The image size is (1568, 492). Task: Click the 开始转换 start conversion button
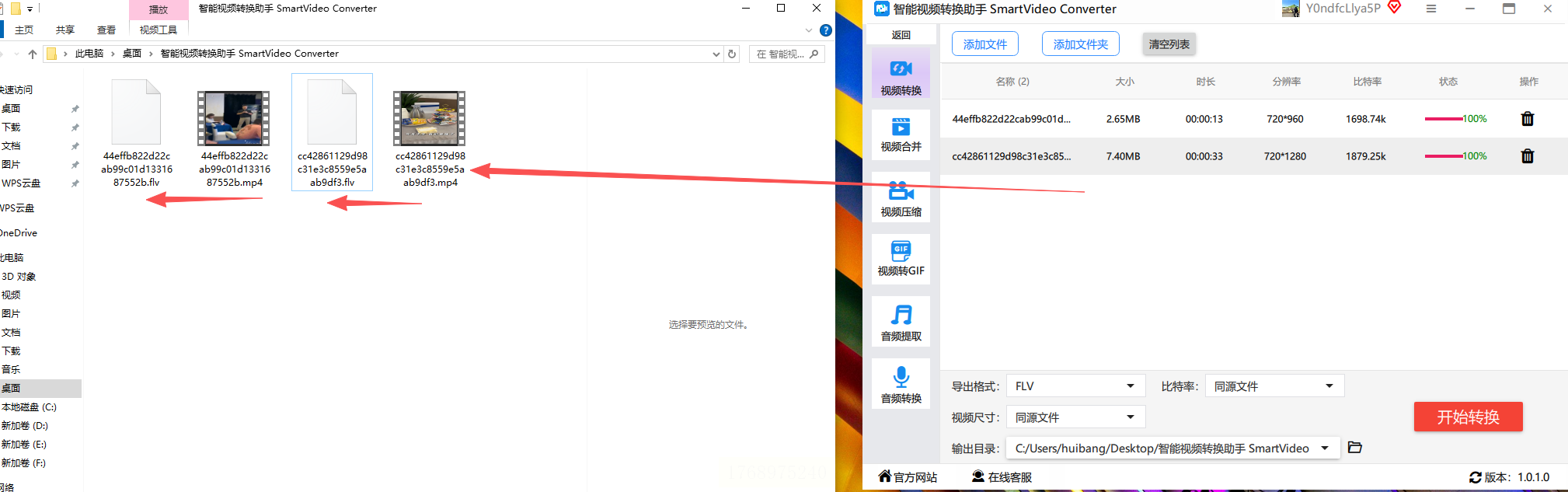pos(1468,417)
